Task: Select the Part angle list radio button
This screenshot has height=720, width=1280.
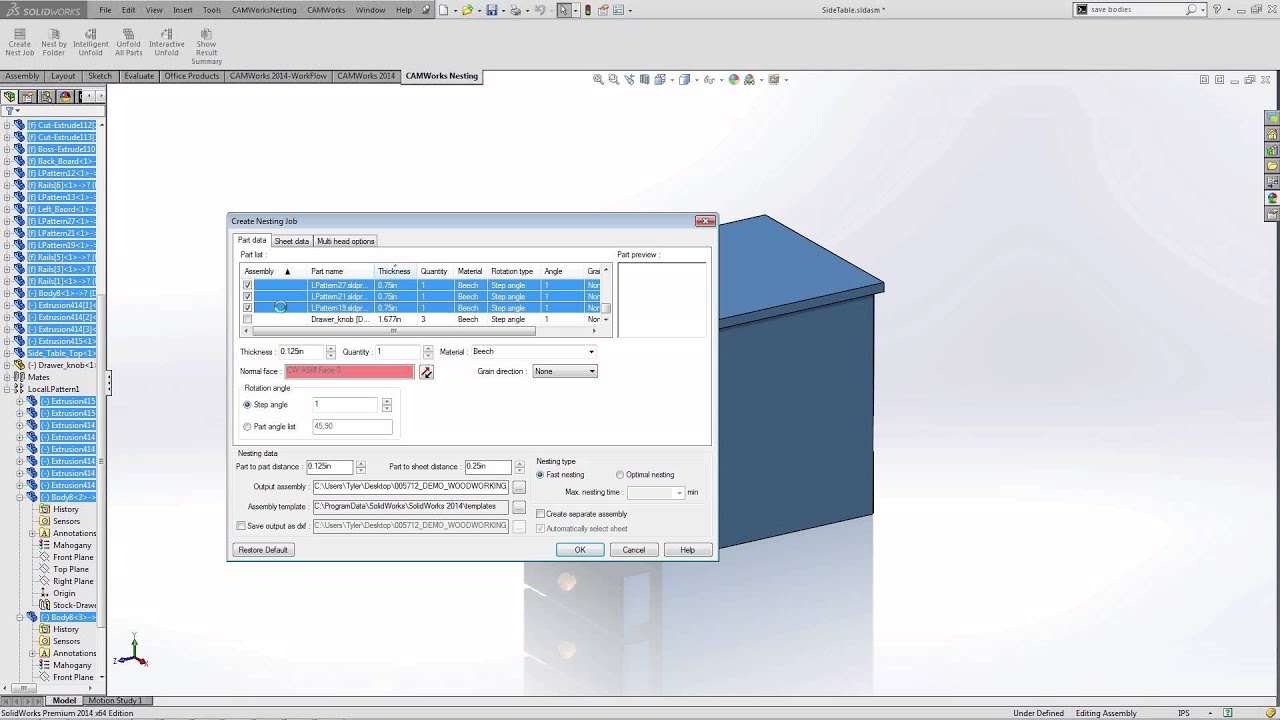Action: point(247,427)
